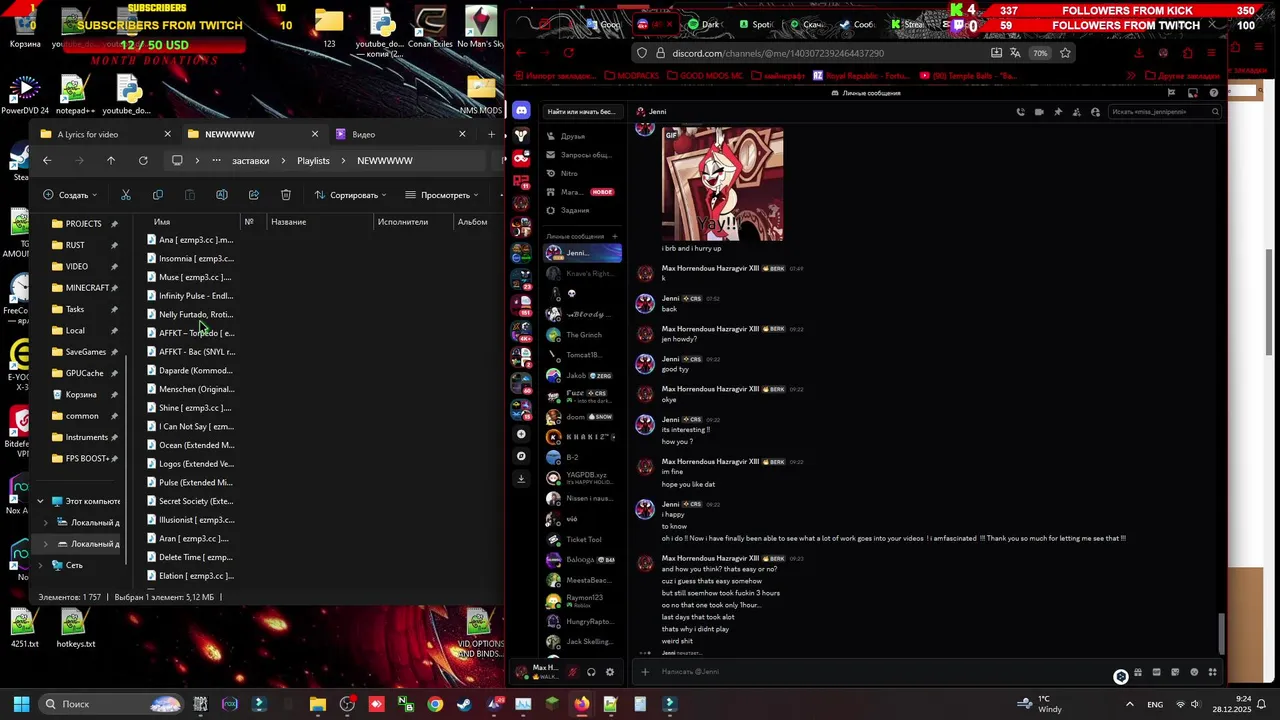The height and width of the screenshot is (720, 1280).
Task: Add friends to DM with Jenni
Action: pyautogui.click(x=1077, y=112)
